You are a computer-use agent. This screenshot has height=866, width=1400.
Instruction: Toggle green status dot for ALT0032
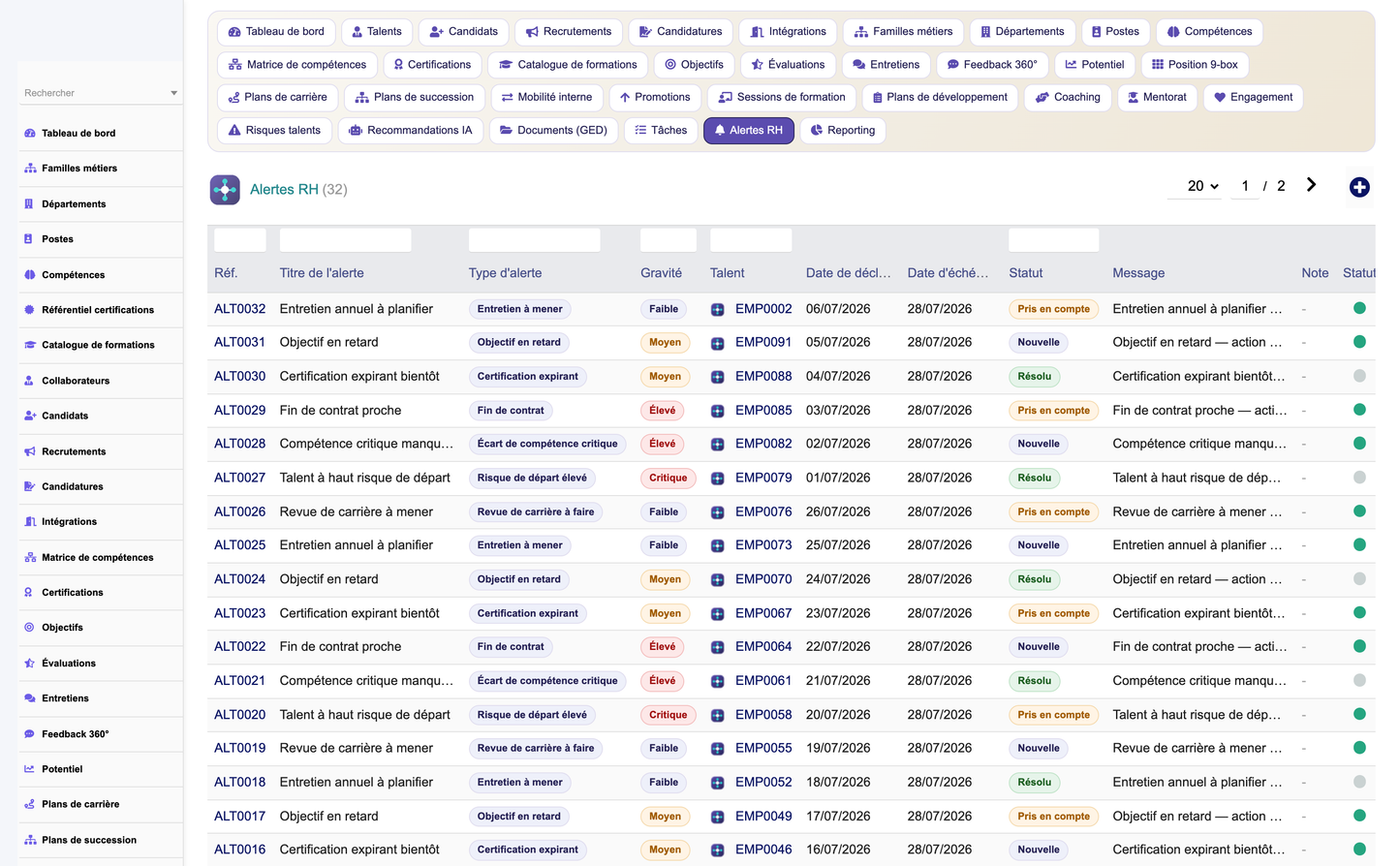(x=1359, y=308)
